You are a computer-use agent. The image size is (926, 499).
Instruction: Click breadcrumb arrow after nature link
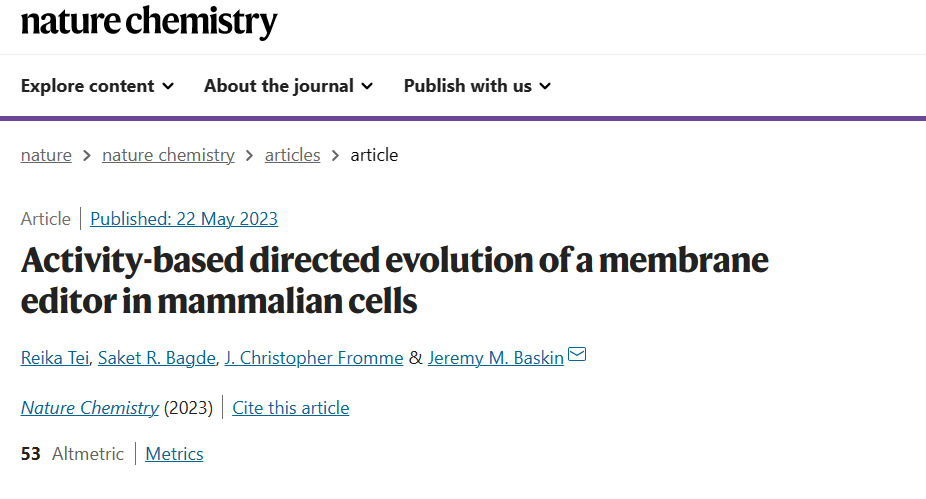click(87, 155)
